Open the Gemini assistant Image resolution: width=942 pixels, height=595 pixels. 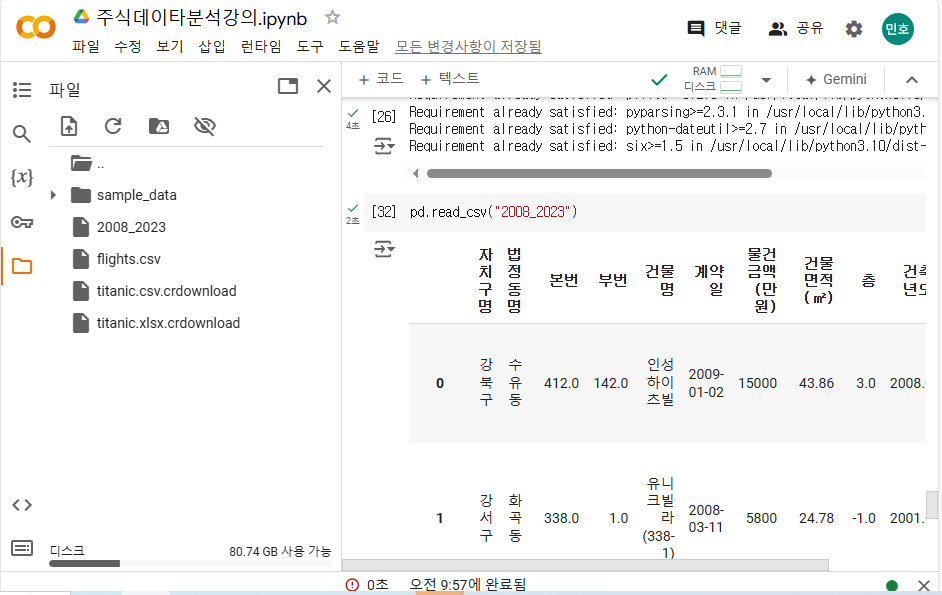836,79
